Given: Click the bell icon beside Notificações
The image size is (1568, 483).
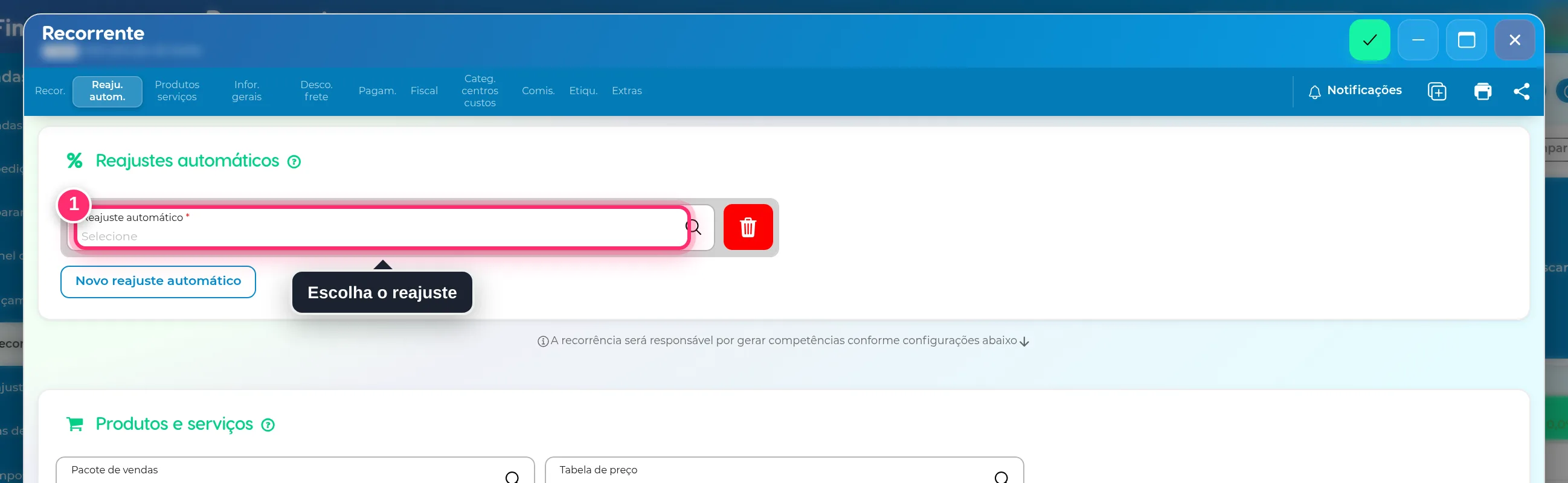Looking at the screenshot, I should click(1314, 92).
